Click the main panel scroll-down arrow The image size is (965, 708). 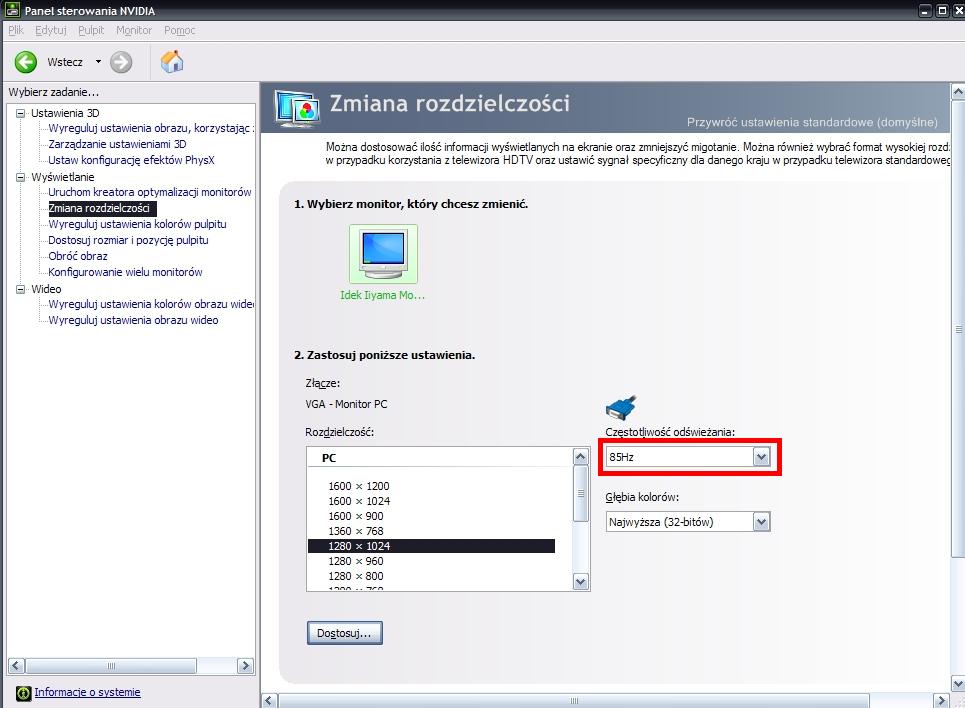[958, 683]
